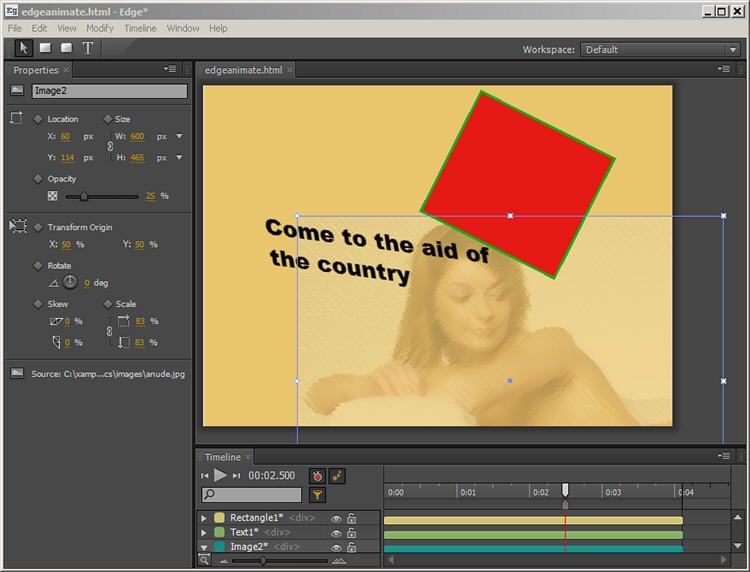Open the height unit dropdown arrow

pyautogui.click(x=179, y=157)
